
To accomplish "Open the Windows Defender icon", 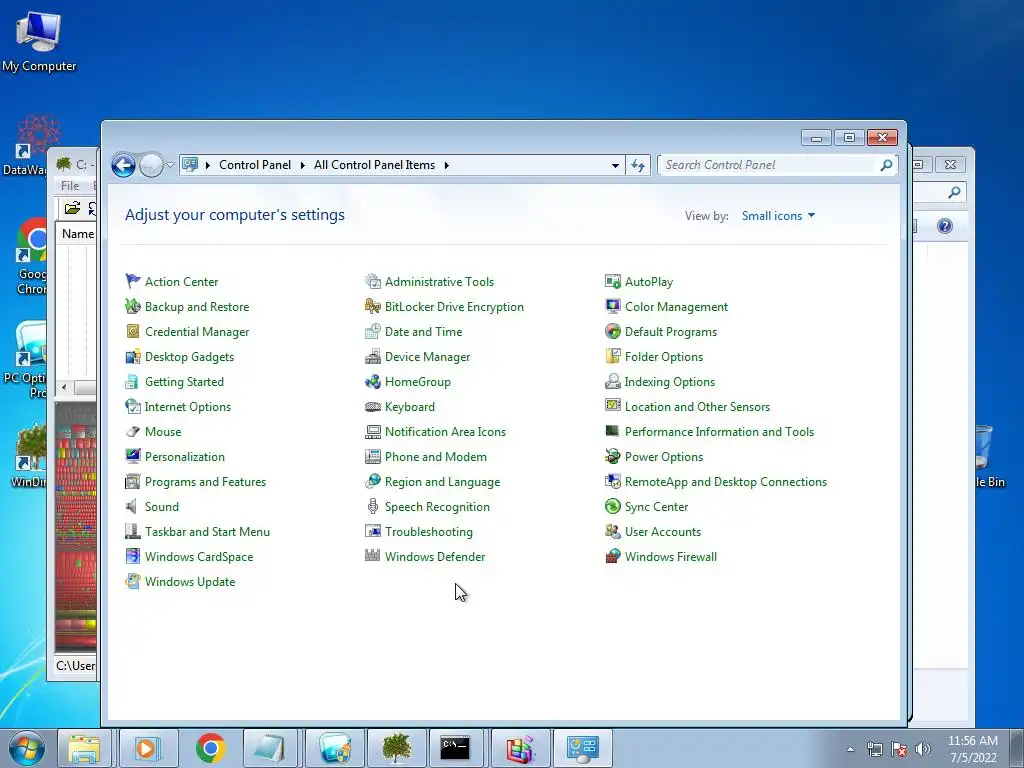I will (x=373, y=556).
